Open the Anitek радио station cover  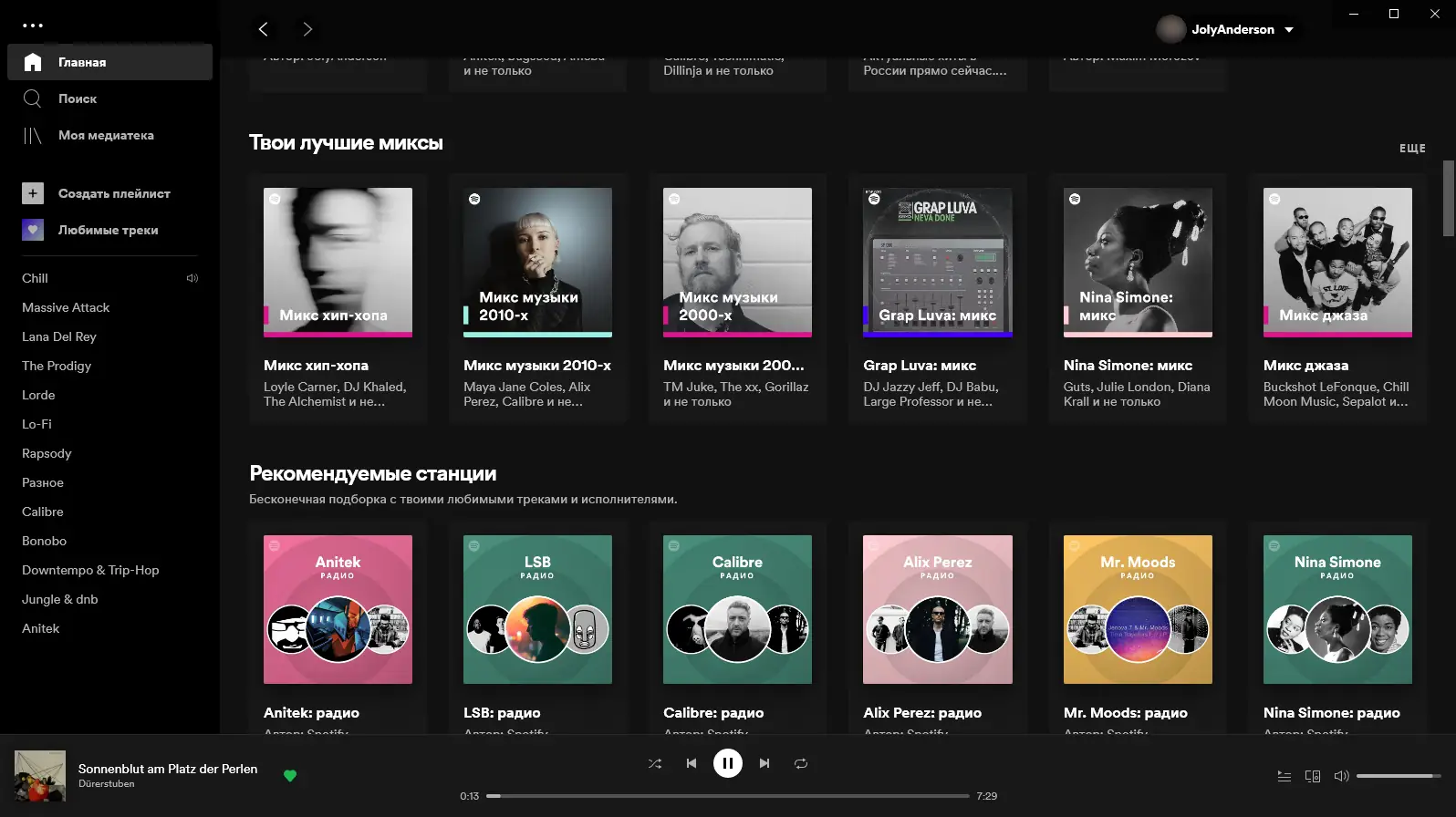click(x=338, y=609)
